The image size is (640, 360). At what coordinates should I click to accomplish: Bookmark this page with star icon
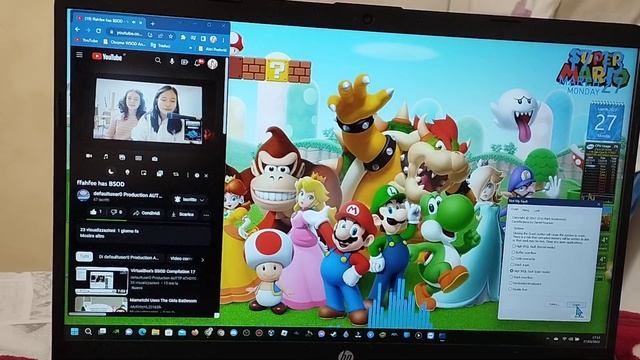(x=171, y=36)
